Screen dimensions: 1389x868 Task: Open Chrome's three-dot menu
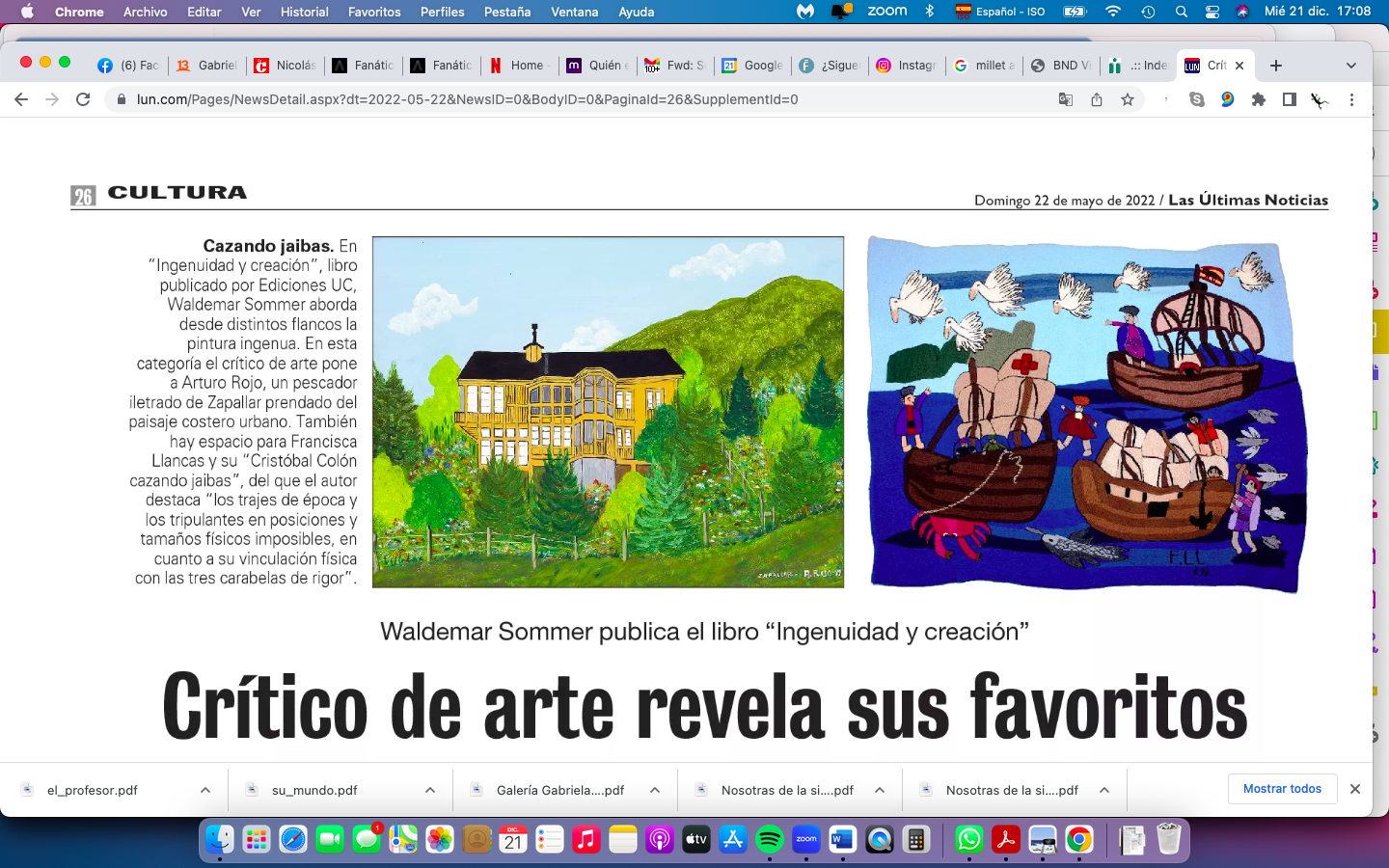pyautogui.click(x=1351, y=99)
